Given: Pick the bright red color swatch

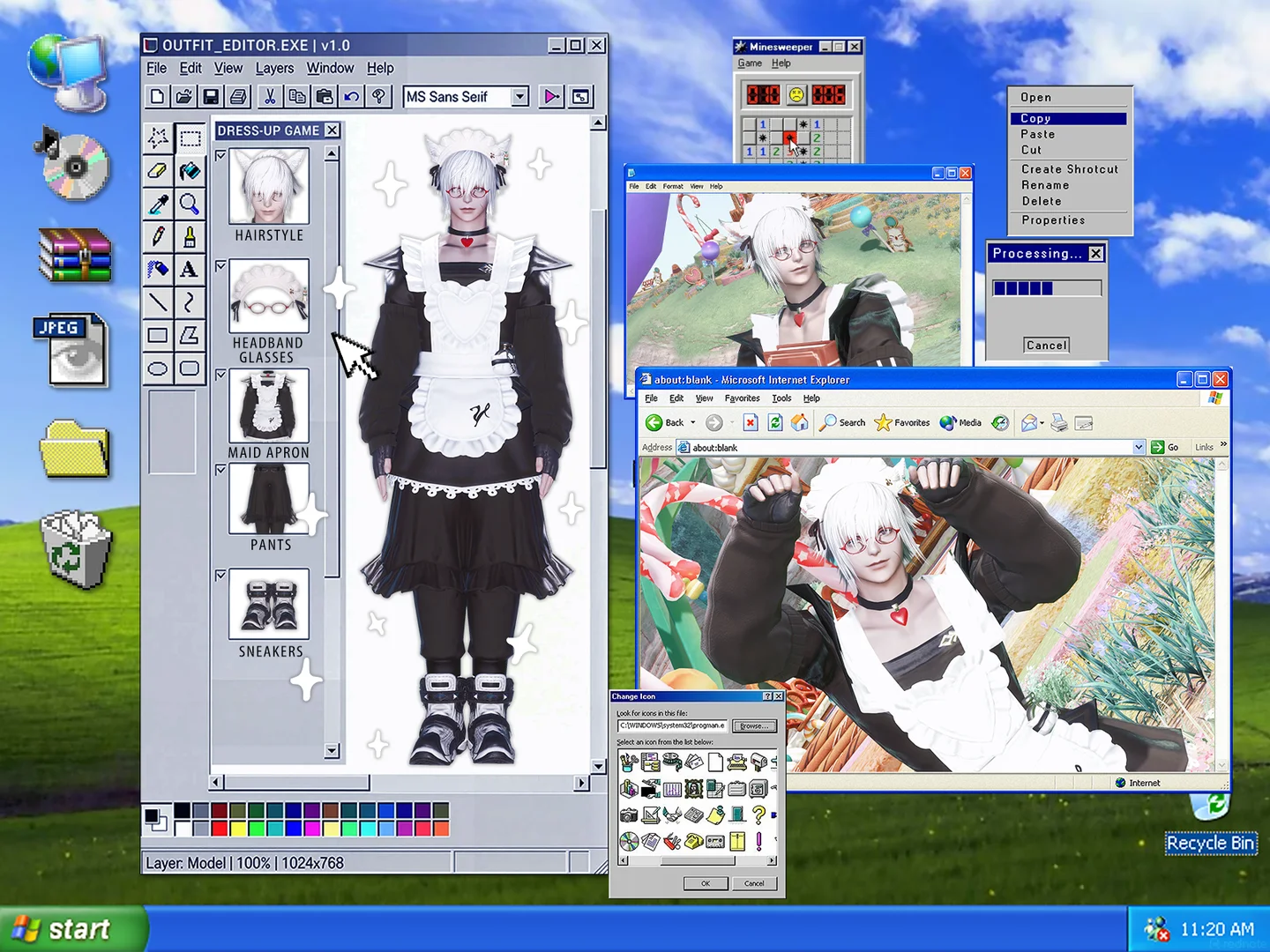Looking at the screenshot, I should 220,829.
